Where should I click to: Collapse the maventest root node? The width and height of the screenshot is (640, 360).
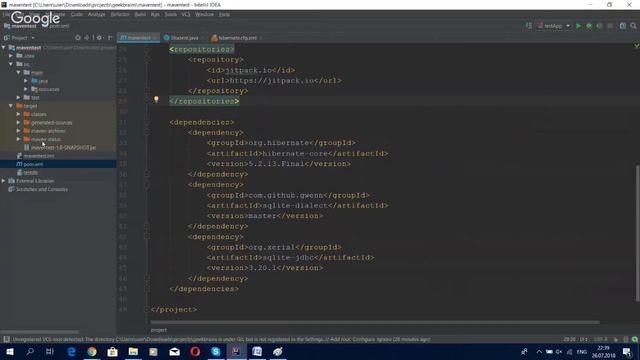(x=4, y=47)
